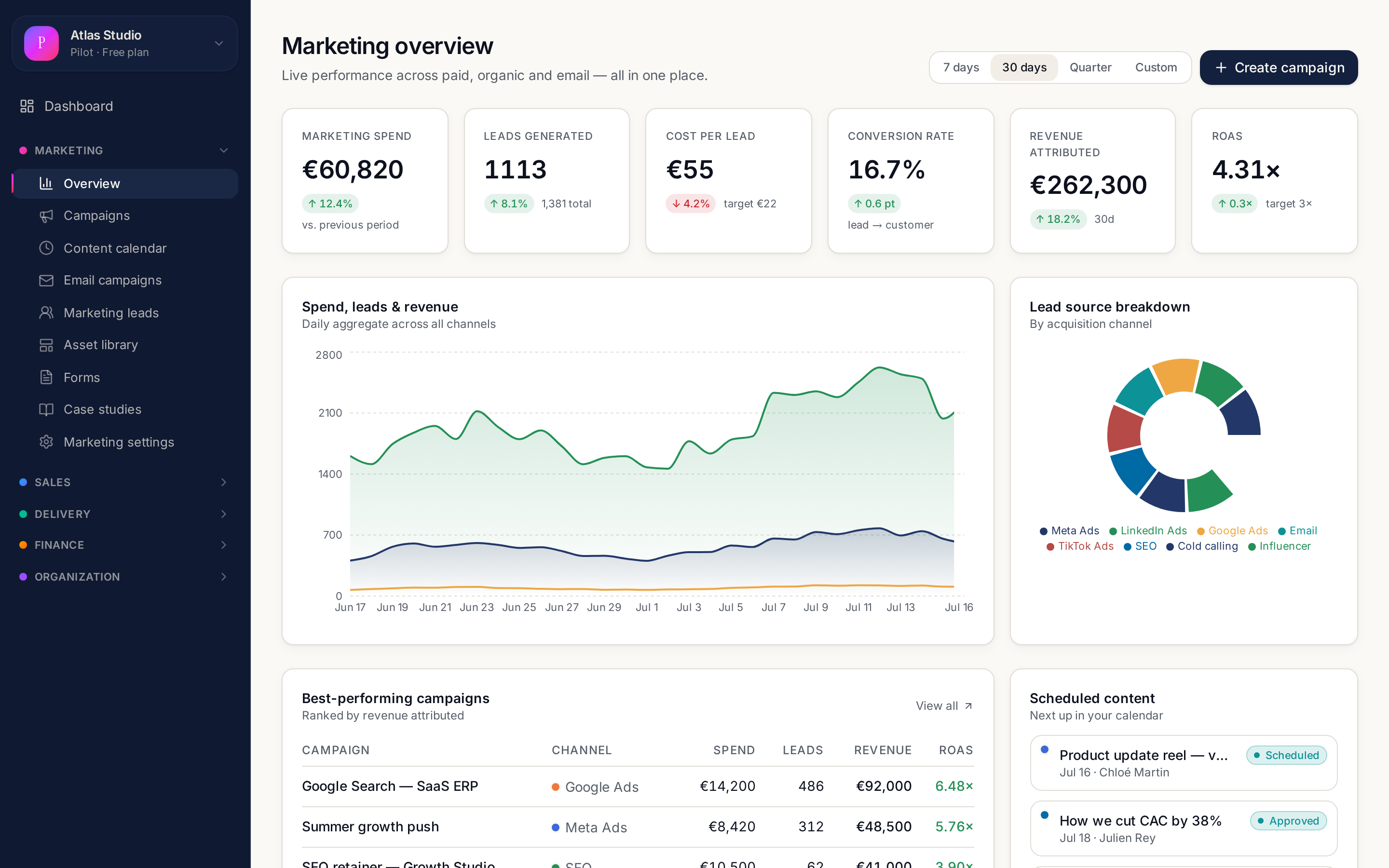This screenshot has height=868, width=1389.
Task: Click the View all campaigns link
Action: tap(944, 706)
